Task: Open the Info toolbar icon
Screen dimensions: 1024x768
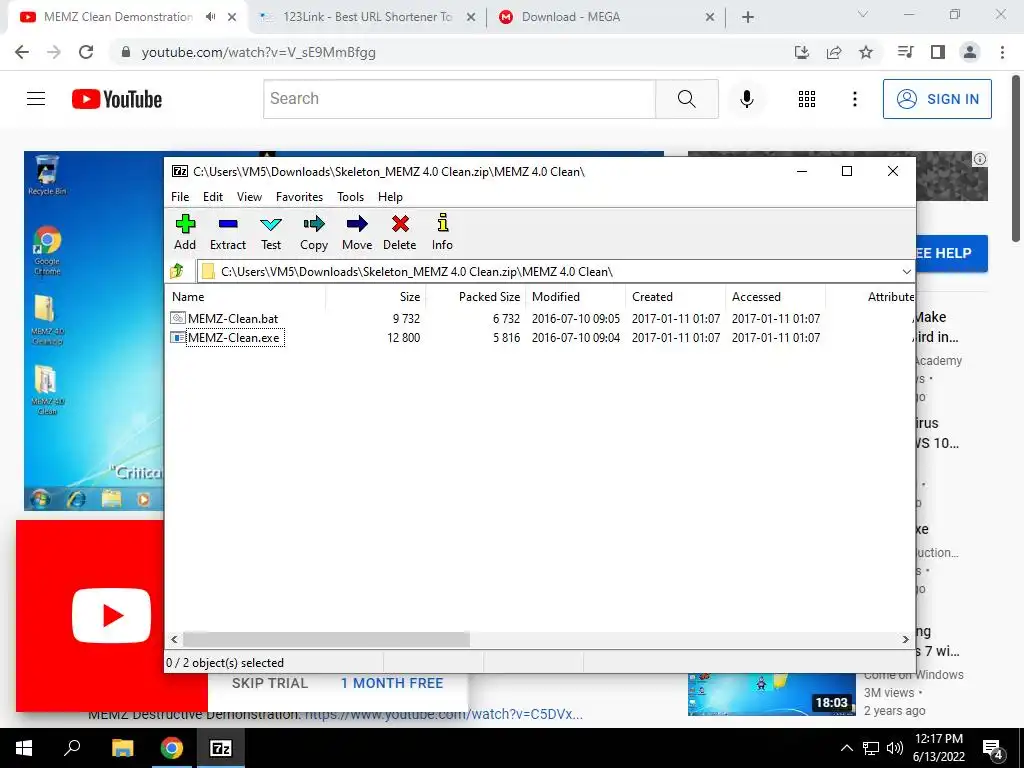Action: (442, 232)
